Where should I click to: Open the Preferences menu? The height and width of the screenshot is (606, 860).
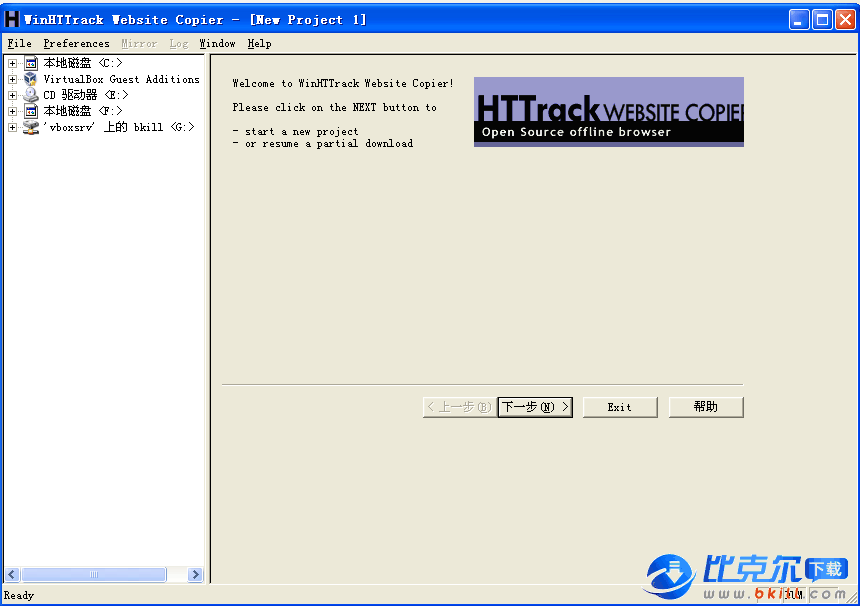click(x=76, y=43)
